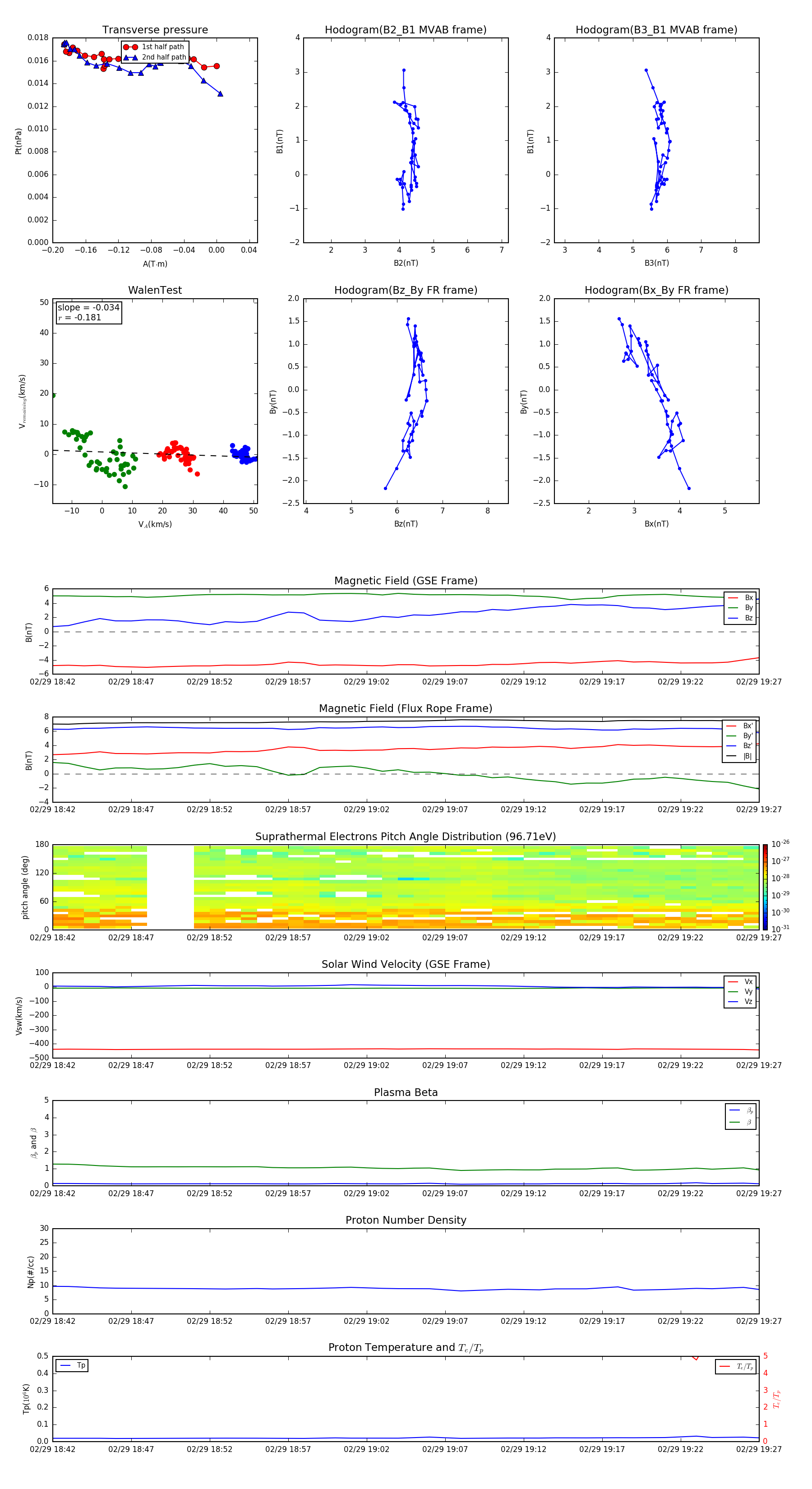This screenshot has height=1489, width=812.
Task: Click the 'Hodogram(B2_B1 MVAB frame)' title
Action: (406, 30)
